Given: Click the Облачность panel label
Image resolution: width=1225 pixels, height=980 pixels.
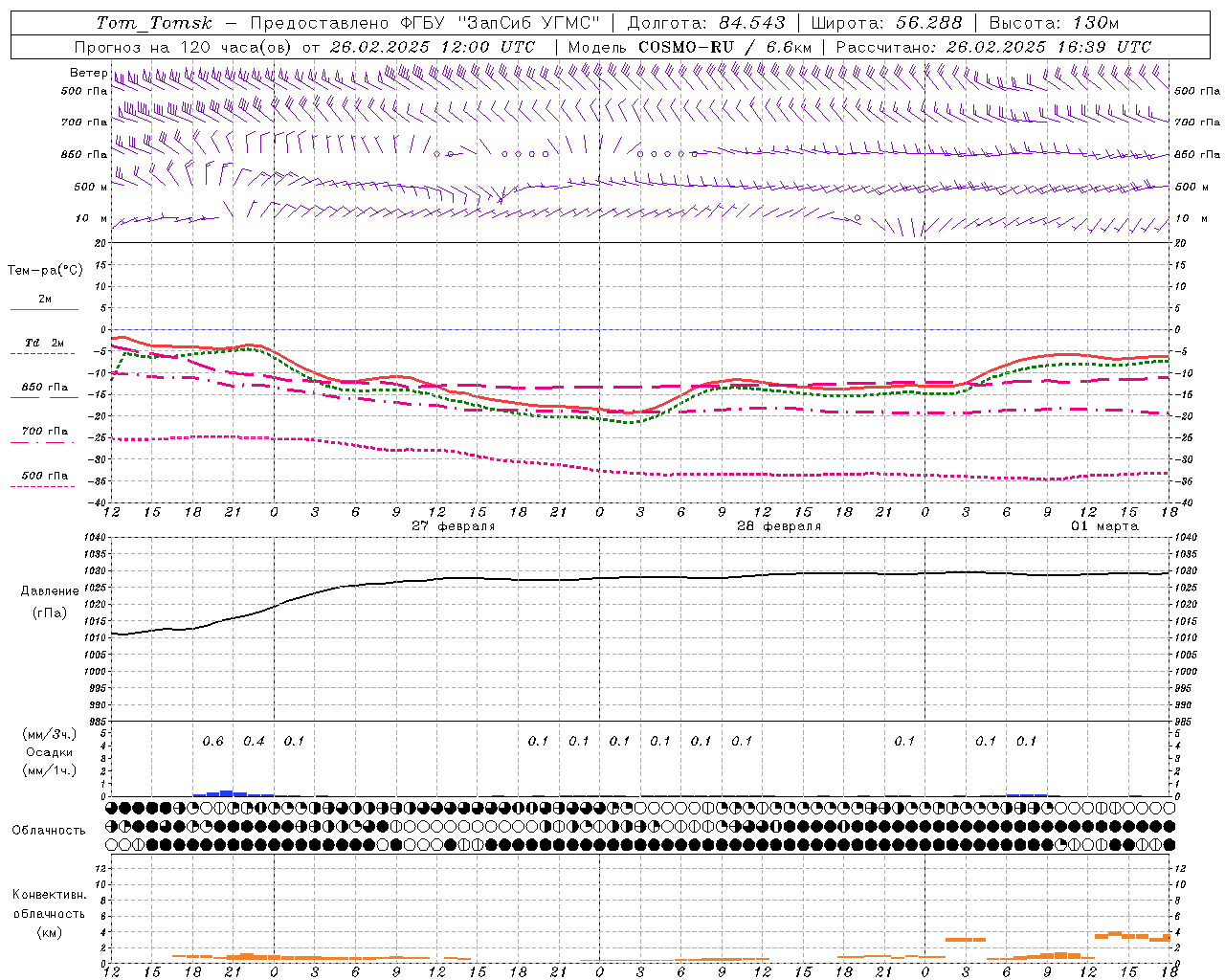Looking at the screenshot, I should point(49,830).
